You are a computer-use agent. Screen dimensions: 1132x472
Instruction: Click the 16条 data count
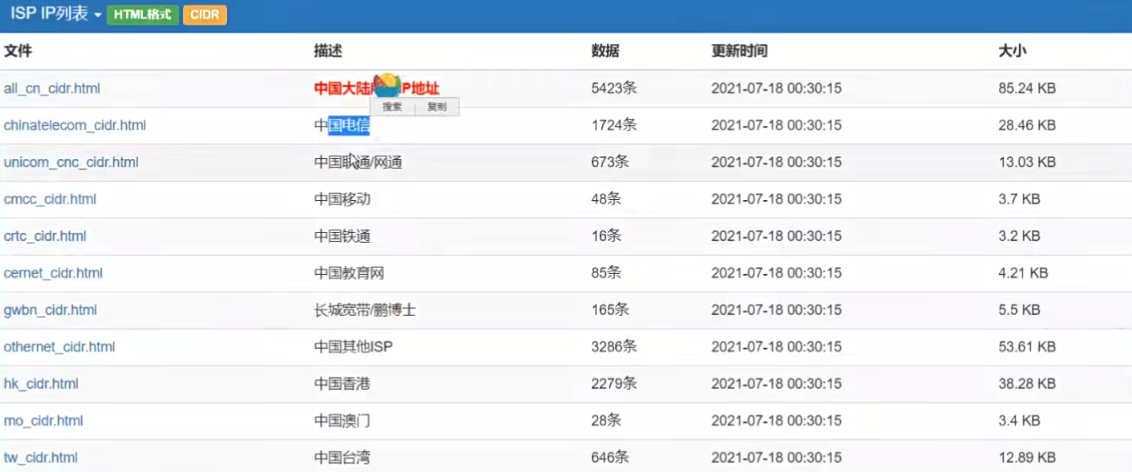pyautogui.click(x=606, y=236)
